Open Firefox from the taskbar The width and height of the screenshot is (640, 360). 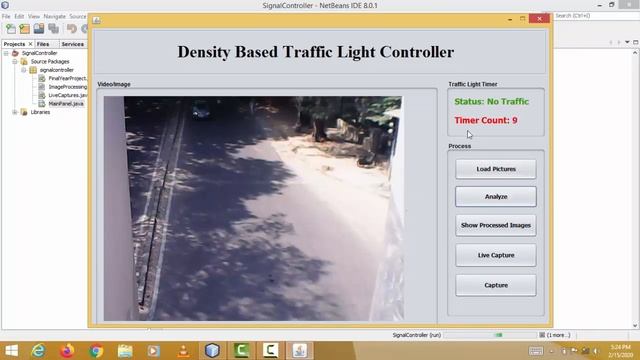67,351
